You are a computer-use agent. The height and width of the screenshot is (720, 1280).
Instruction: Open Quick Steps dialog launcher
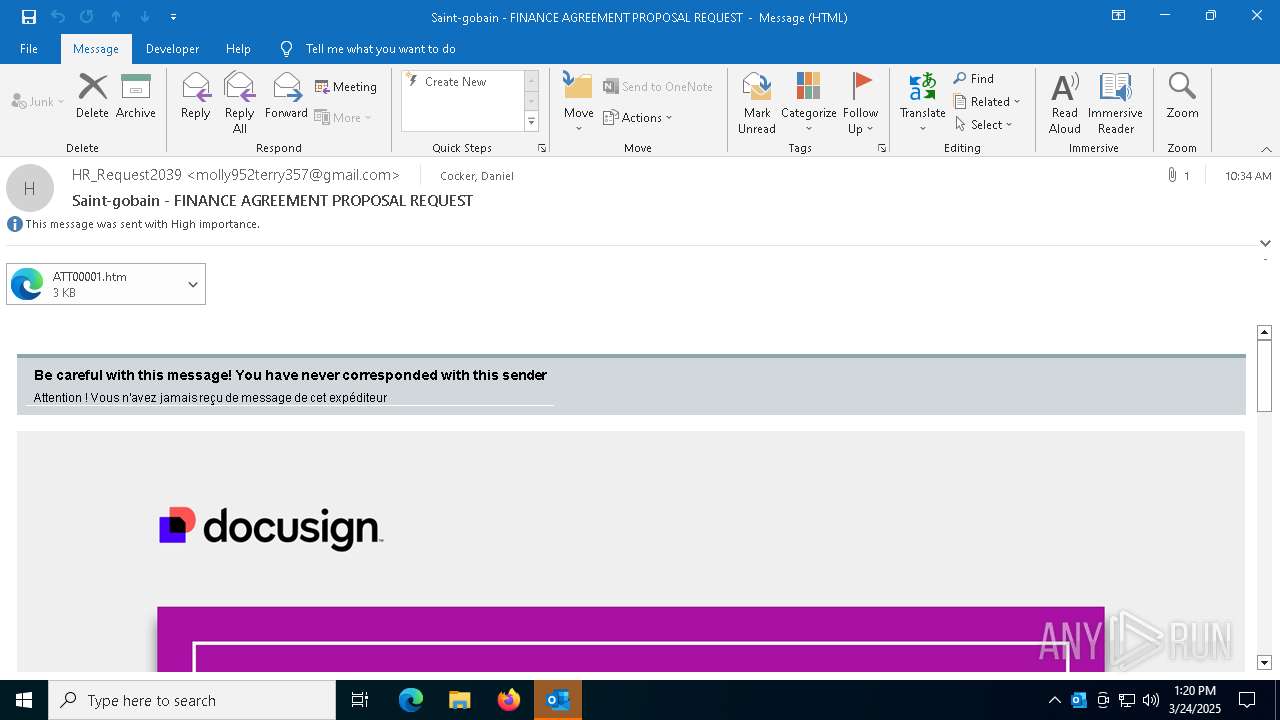[x=542, y=148]
